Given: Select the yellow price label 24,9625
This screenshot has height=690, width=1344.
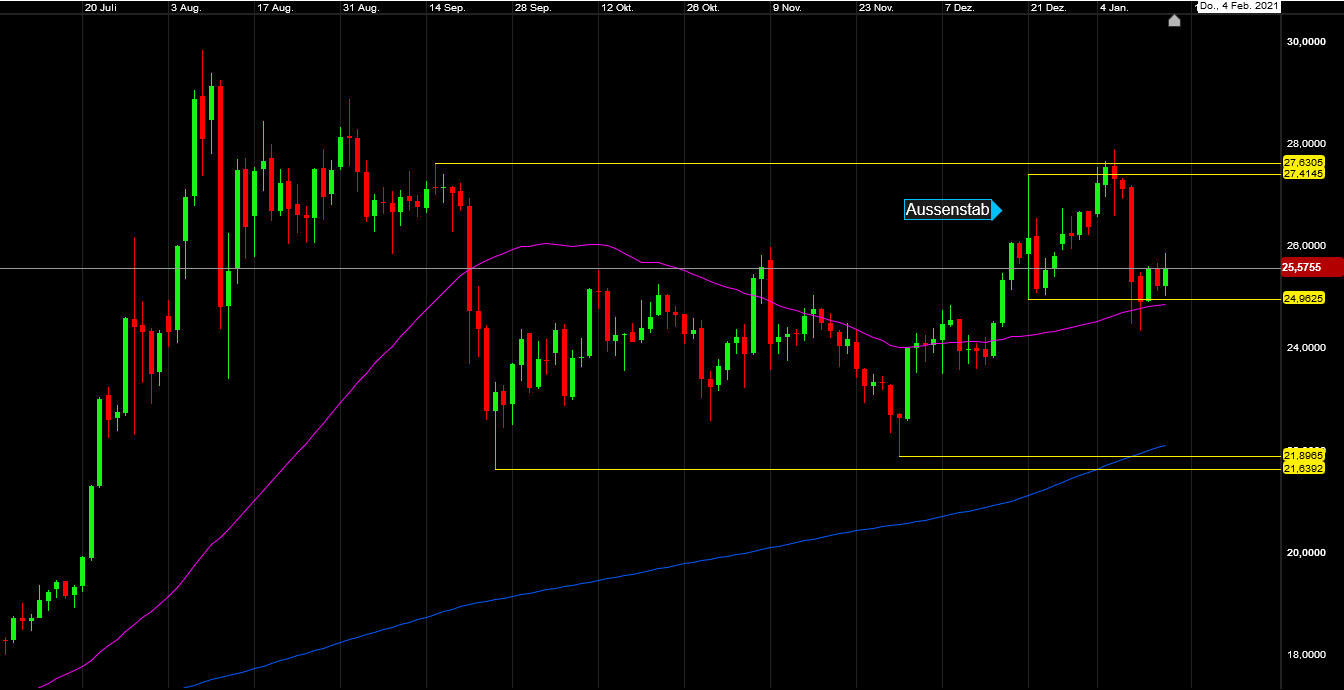Looking at the screenshot, I should click(x=1303, y=298).
